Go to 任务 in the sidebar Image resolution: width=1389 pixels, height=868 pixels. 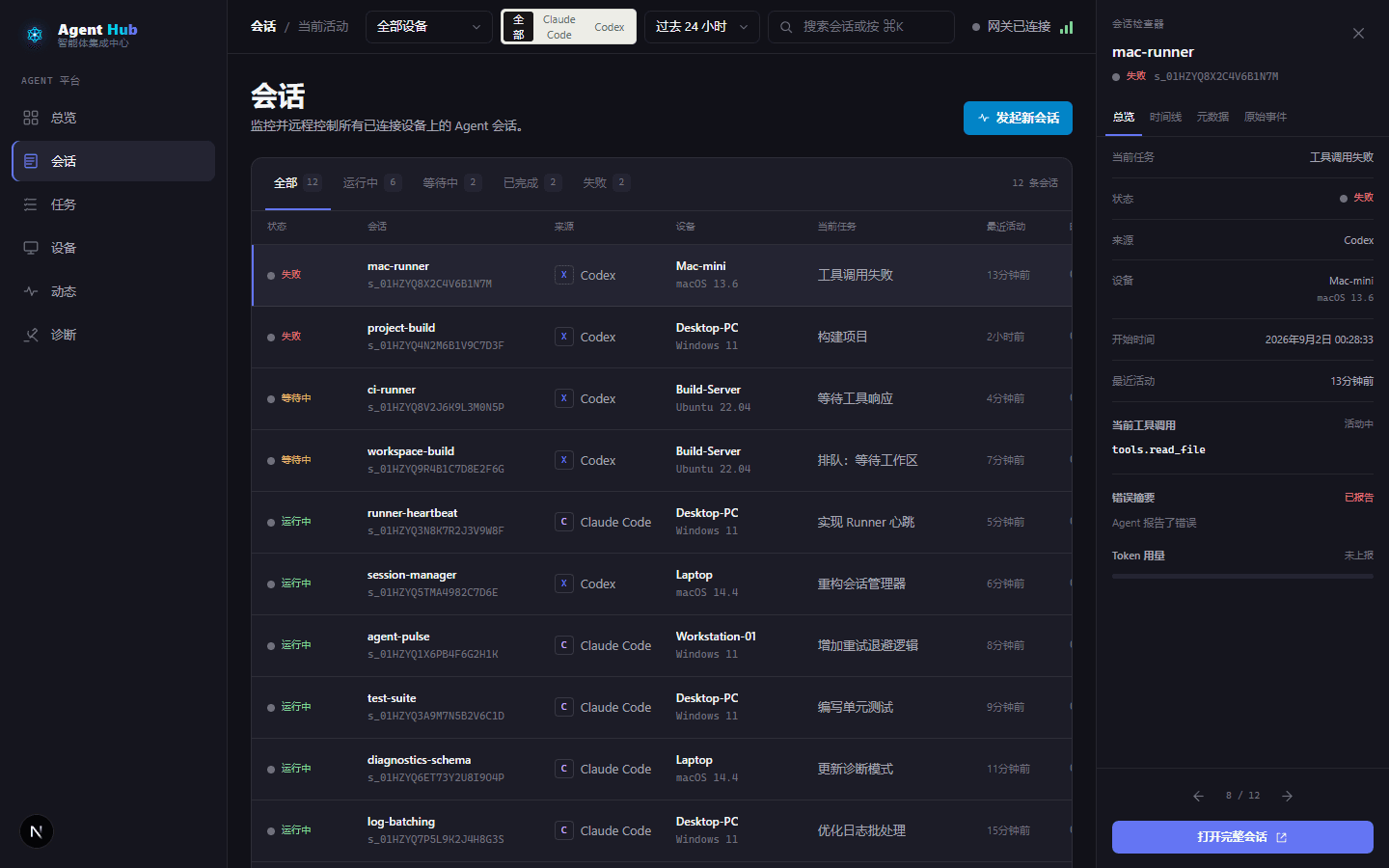113,204
